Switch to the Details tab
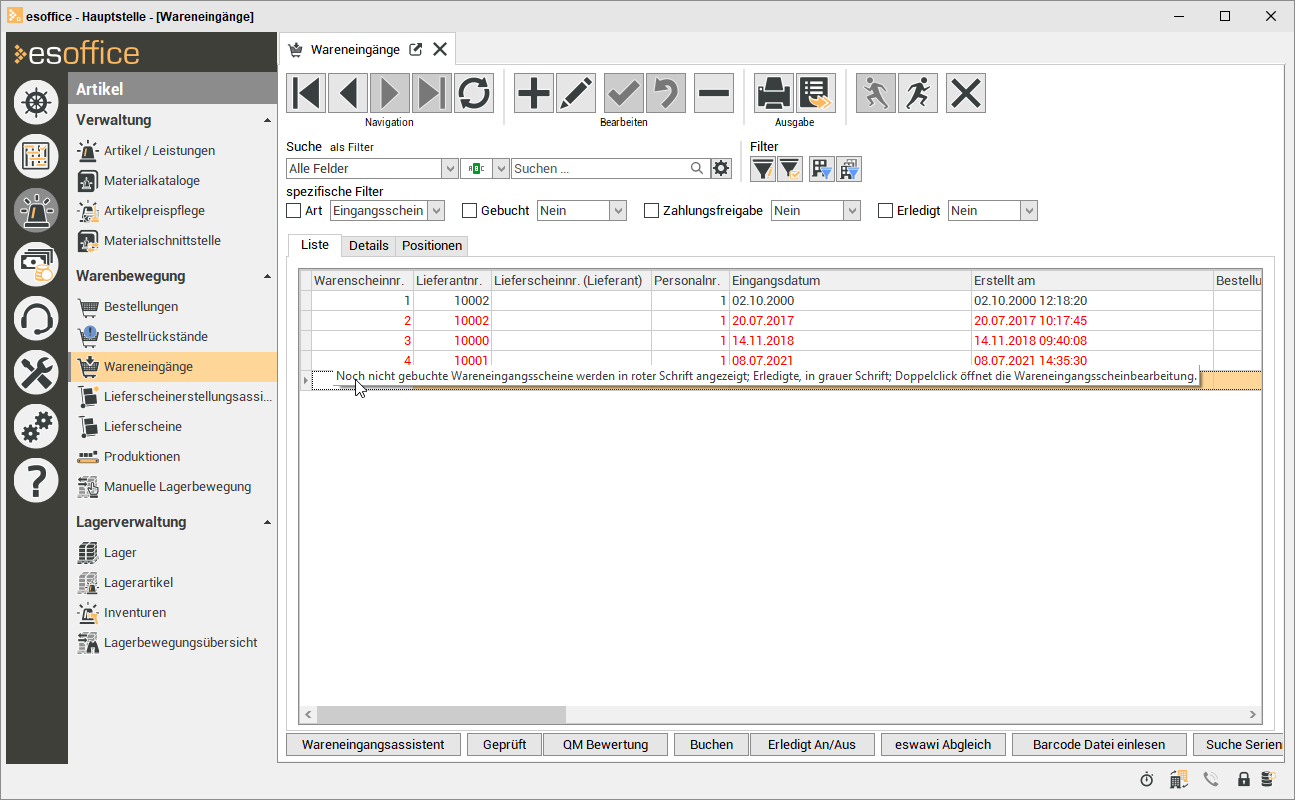Viewport: 1295px width, 800px height. click(x=369, y=246)
